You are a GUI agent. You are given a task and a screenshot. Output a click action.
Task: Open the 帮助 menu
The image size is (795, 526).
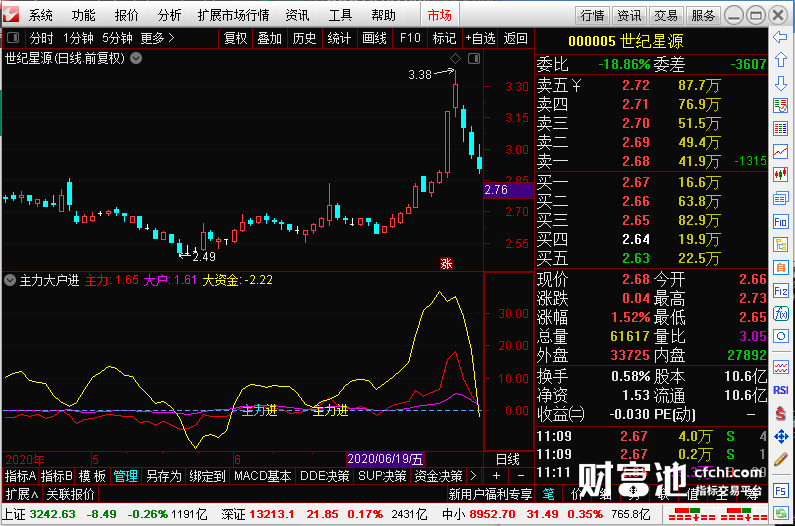383,15
